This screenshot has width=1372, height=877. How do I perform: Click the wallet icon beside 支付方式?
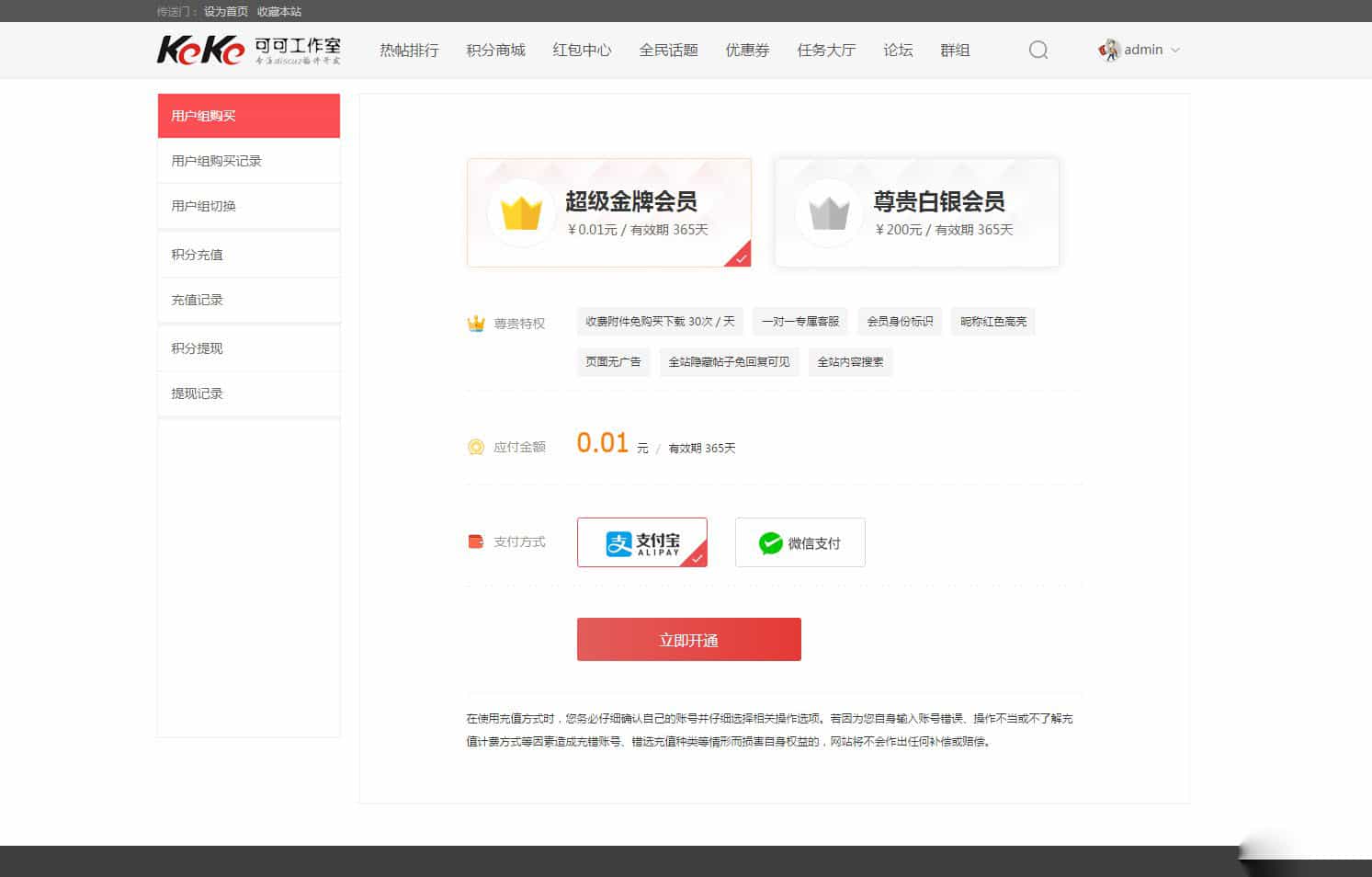point(476,541)
